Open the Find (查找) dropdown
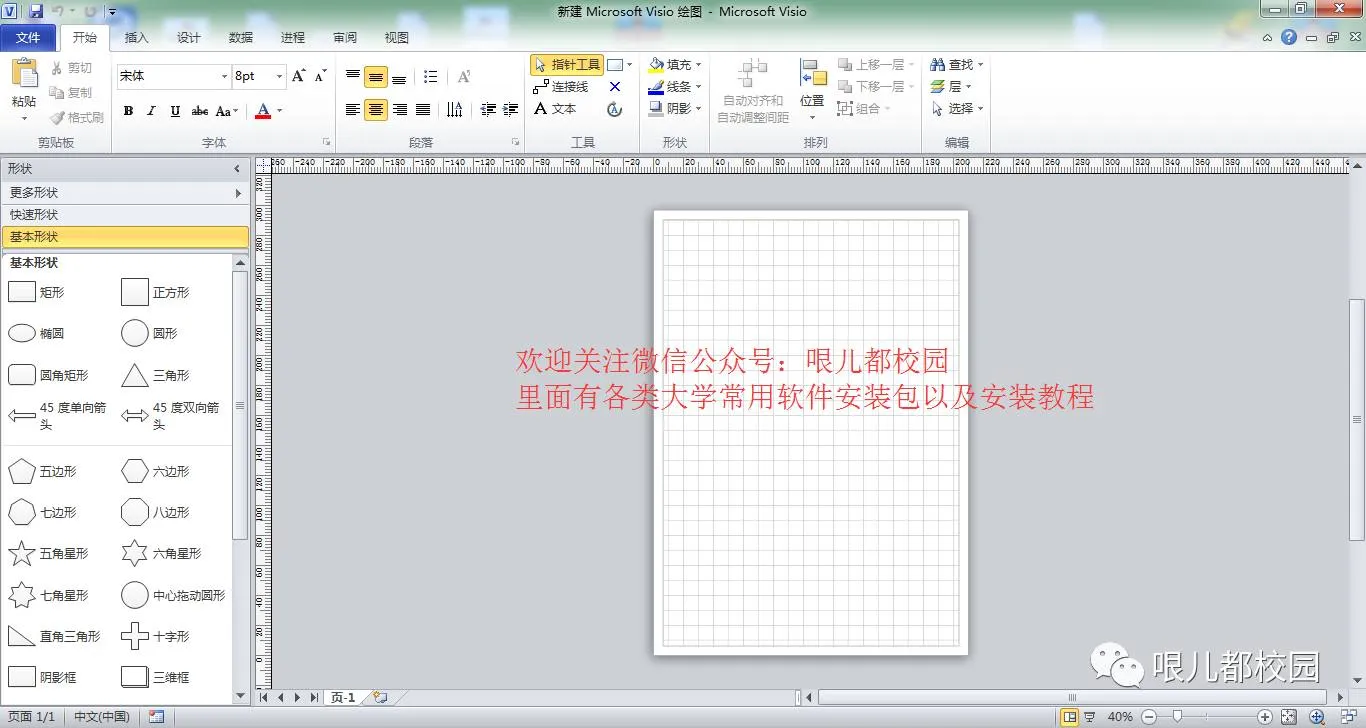This screenshot has height=728, width=1366. [x=957, y=65]
